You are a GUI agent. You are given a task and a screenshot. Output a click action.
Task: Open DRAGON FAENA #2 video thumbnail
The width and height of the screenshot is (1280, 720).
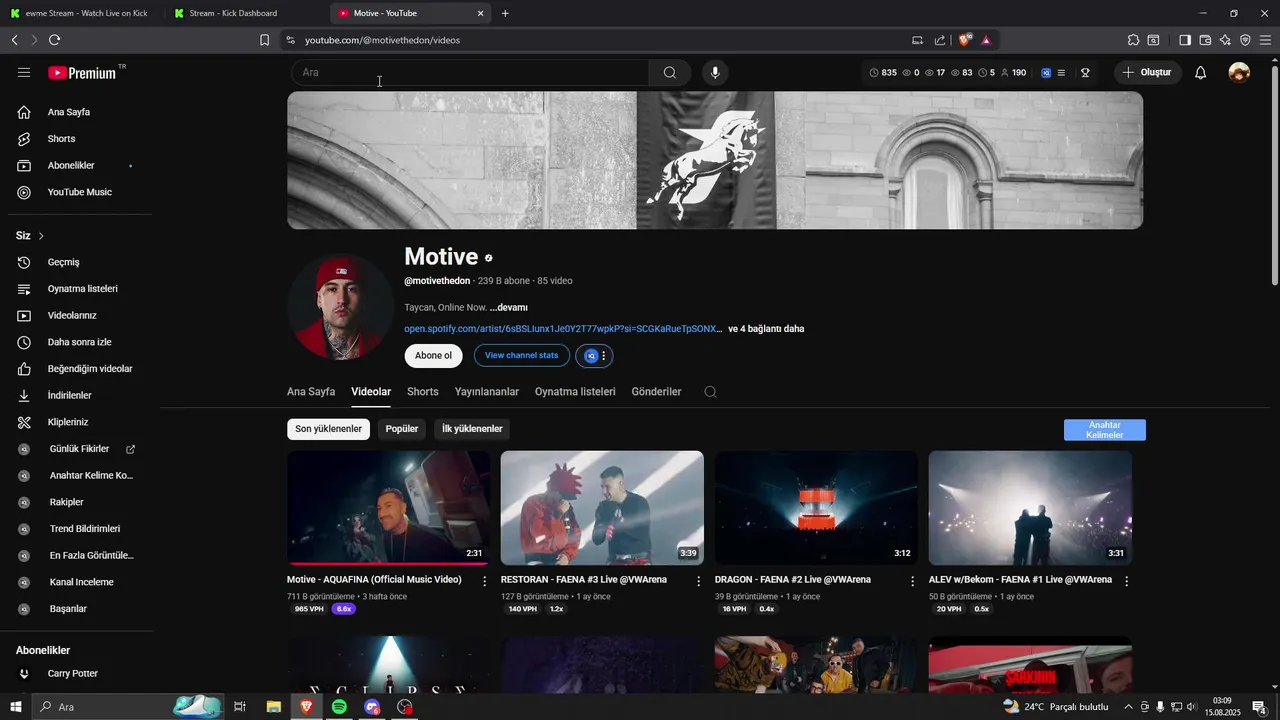[816, 508]
